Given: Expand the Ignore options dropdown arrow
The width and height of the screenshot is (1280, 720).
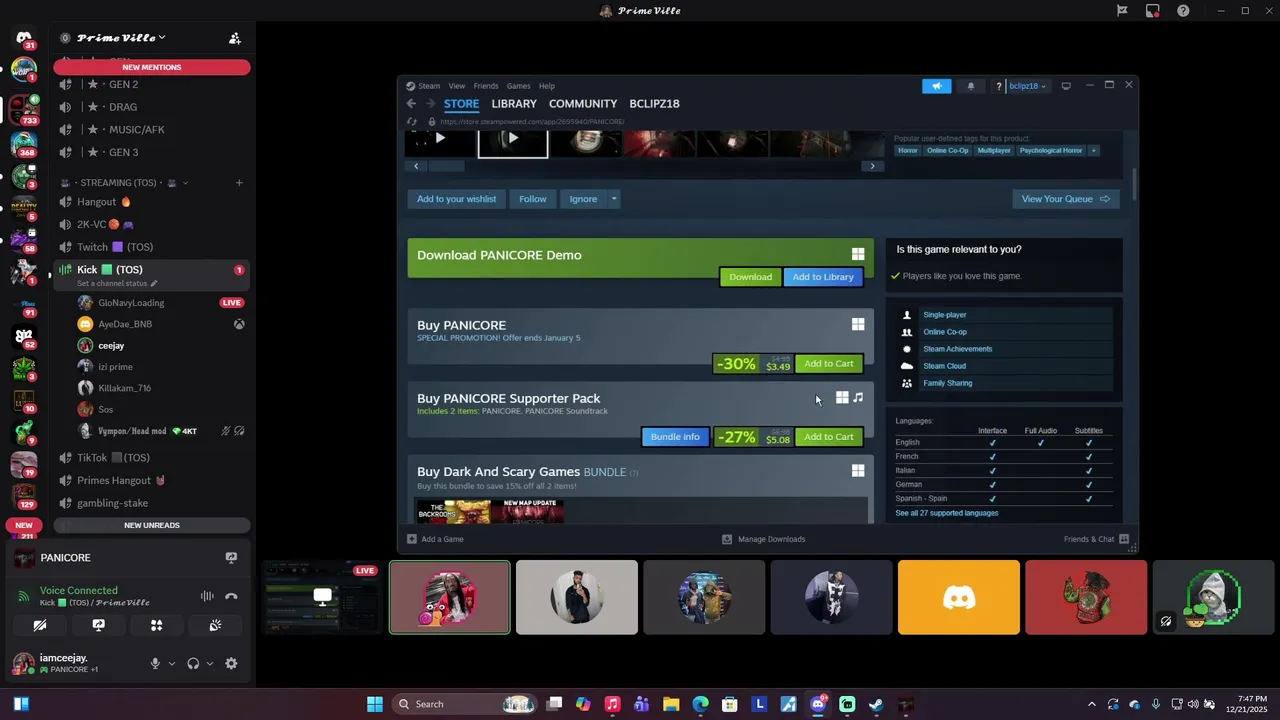Looking at the screenshot, I should tap(614, 199).
